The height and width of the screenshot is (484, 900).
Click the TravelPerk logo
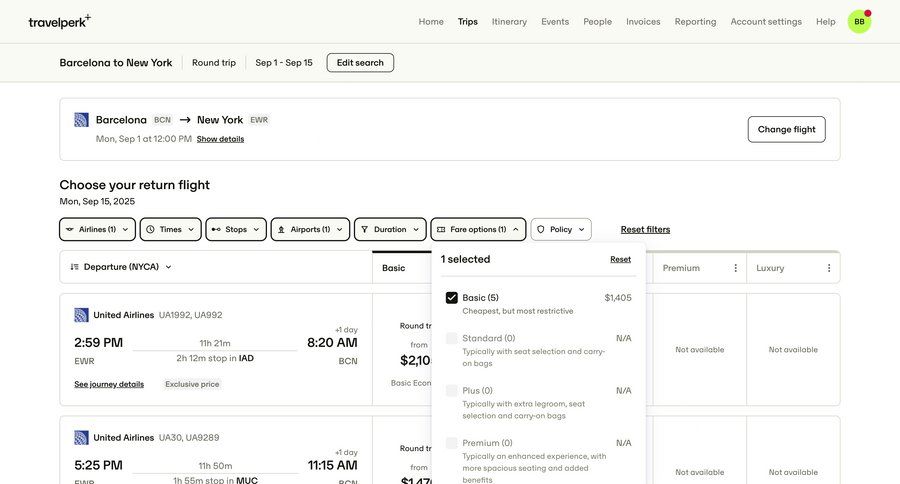[59, 21]
